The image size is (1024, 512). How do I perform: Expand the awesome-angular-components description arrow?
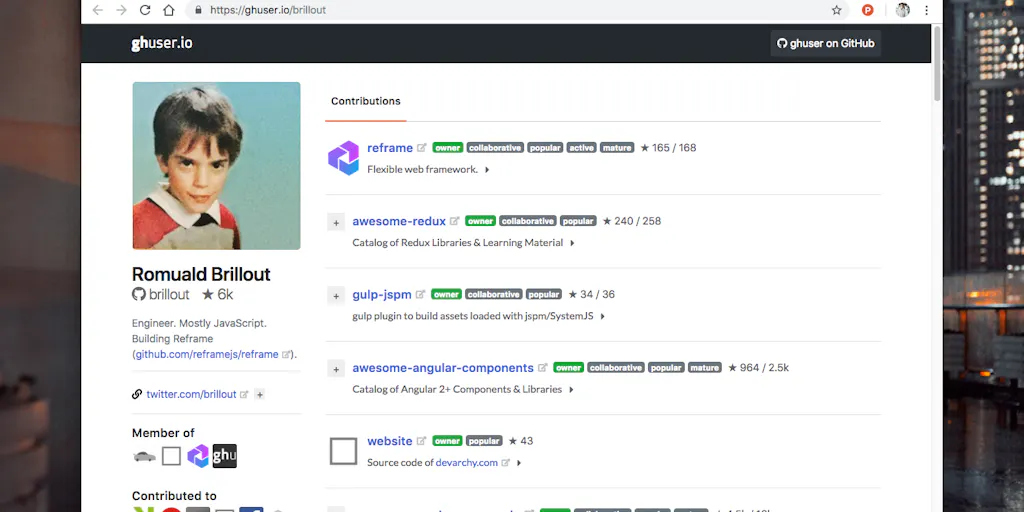[571, 390]
